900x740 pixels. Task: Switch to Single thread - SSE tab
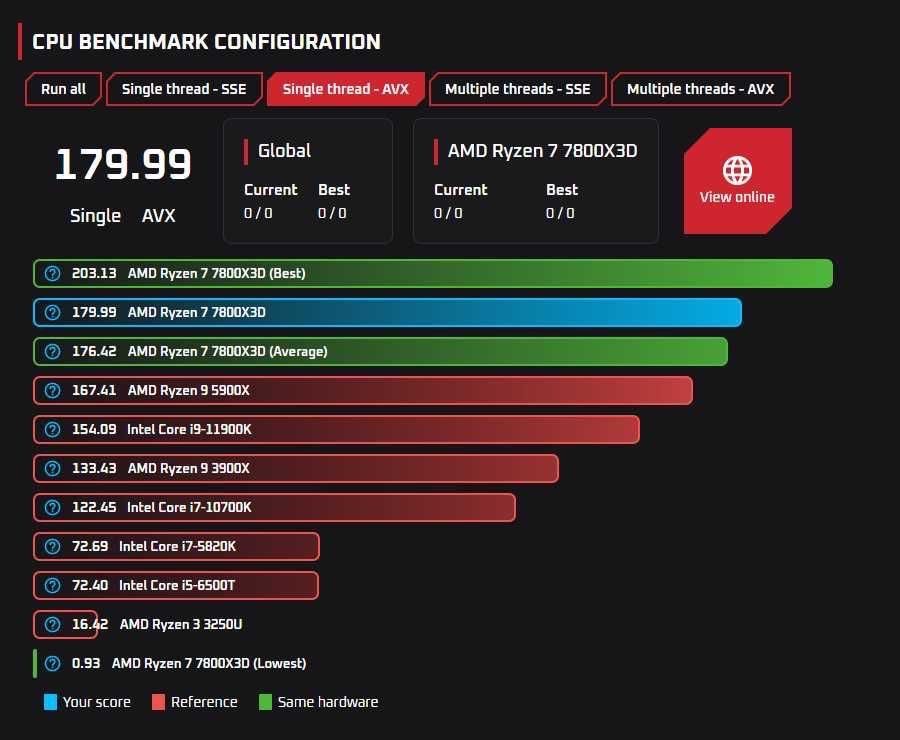click(x=184, y=89)
